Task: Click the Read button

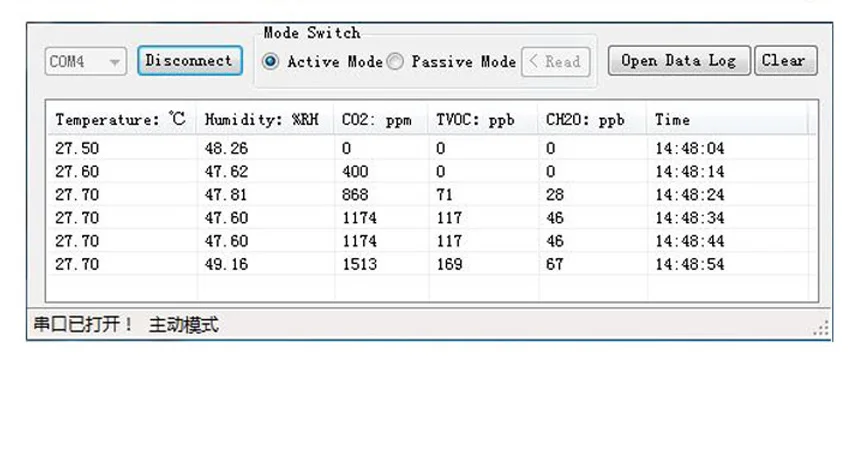Action: pyautogui.click(x=556, y=62)
